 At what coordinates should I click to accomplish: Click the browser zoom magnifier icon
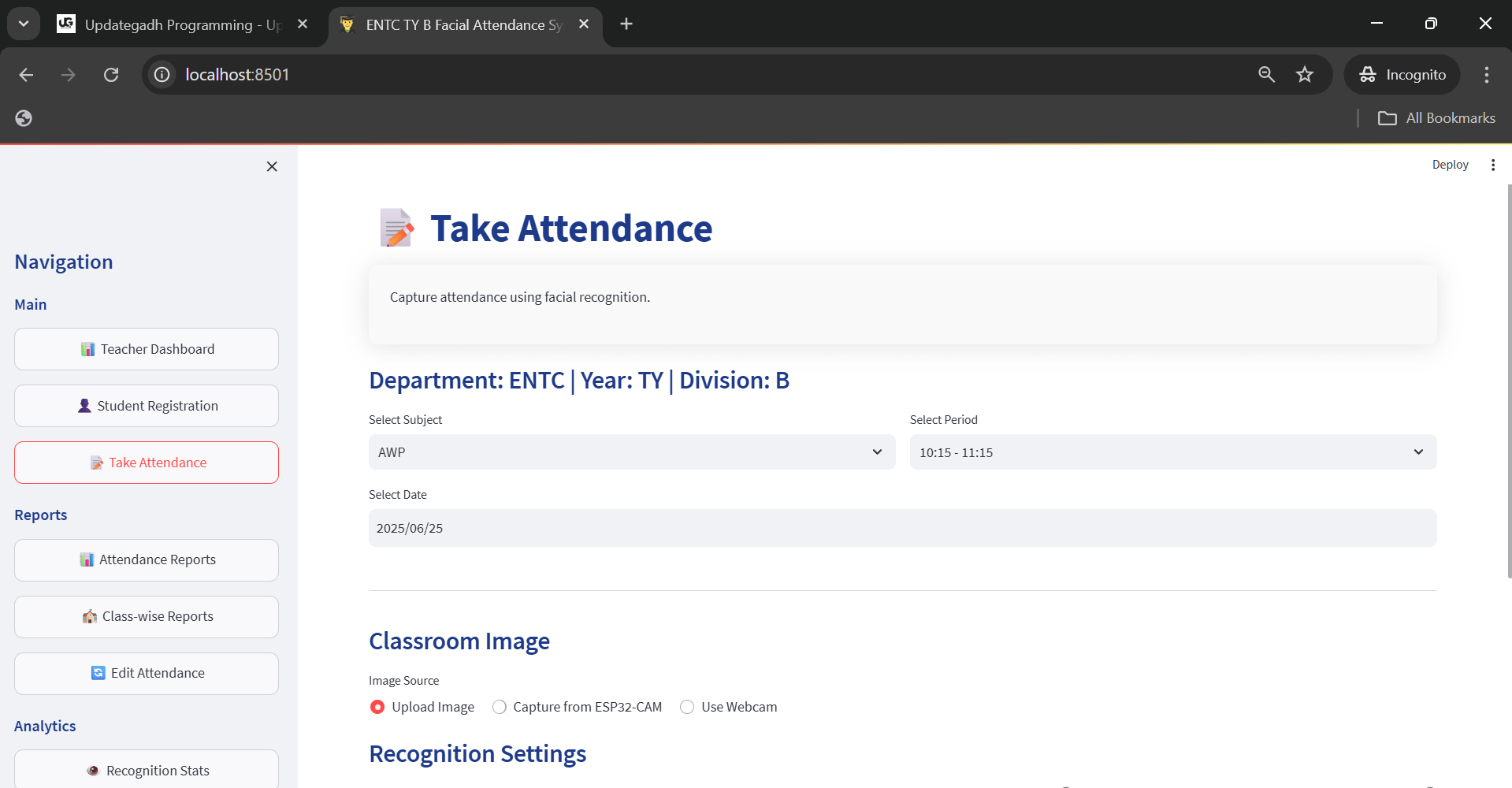tap(1266, 75)
